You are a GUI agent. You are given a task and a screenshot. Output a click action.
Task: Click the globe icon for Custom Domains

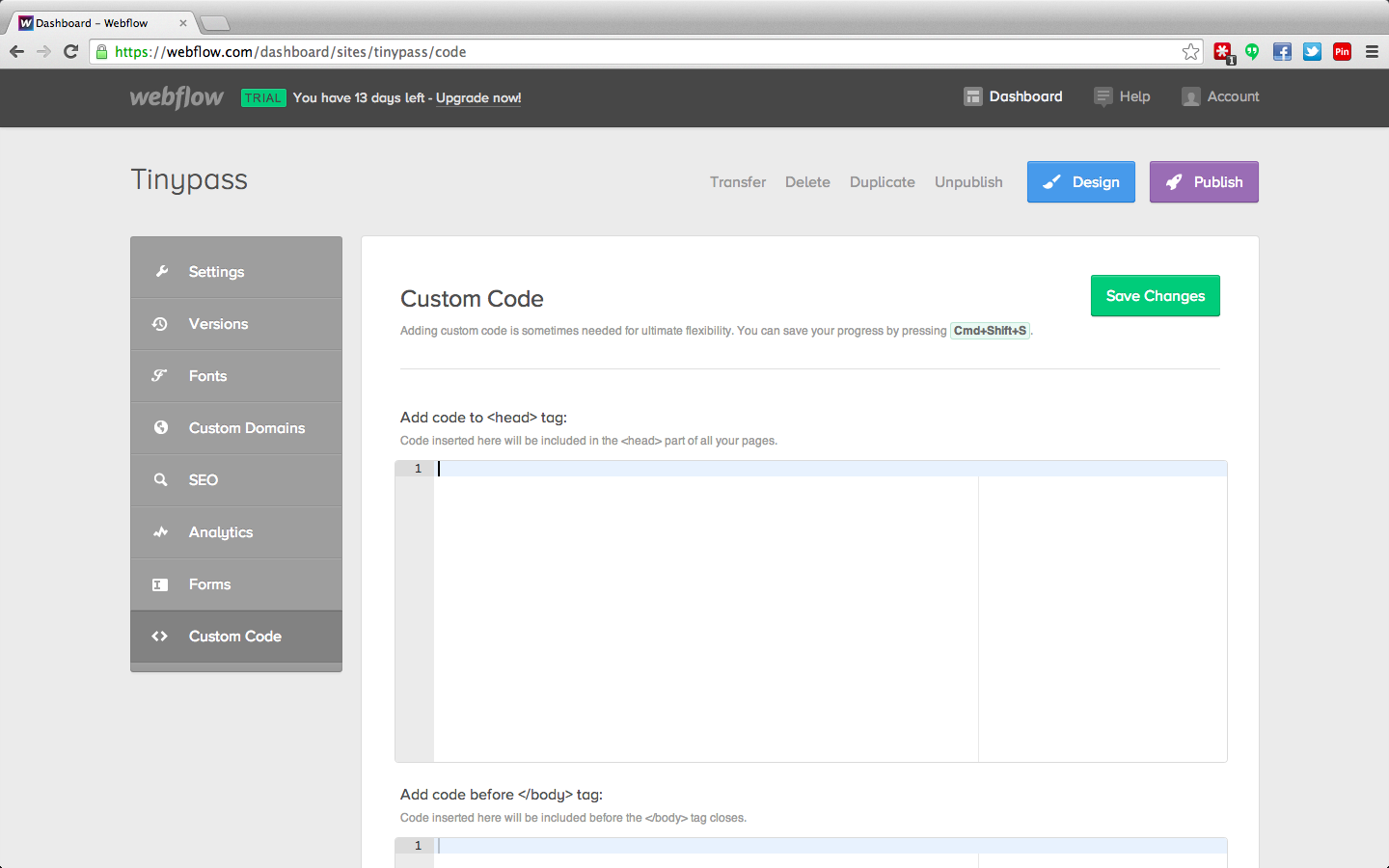[161, 427]
